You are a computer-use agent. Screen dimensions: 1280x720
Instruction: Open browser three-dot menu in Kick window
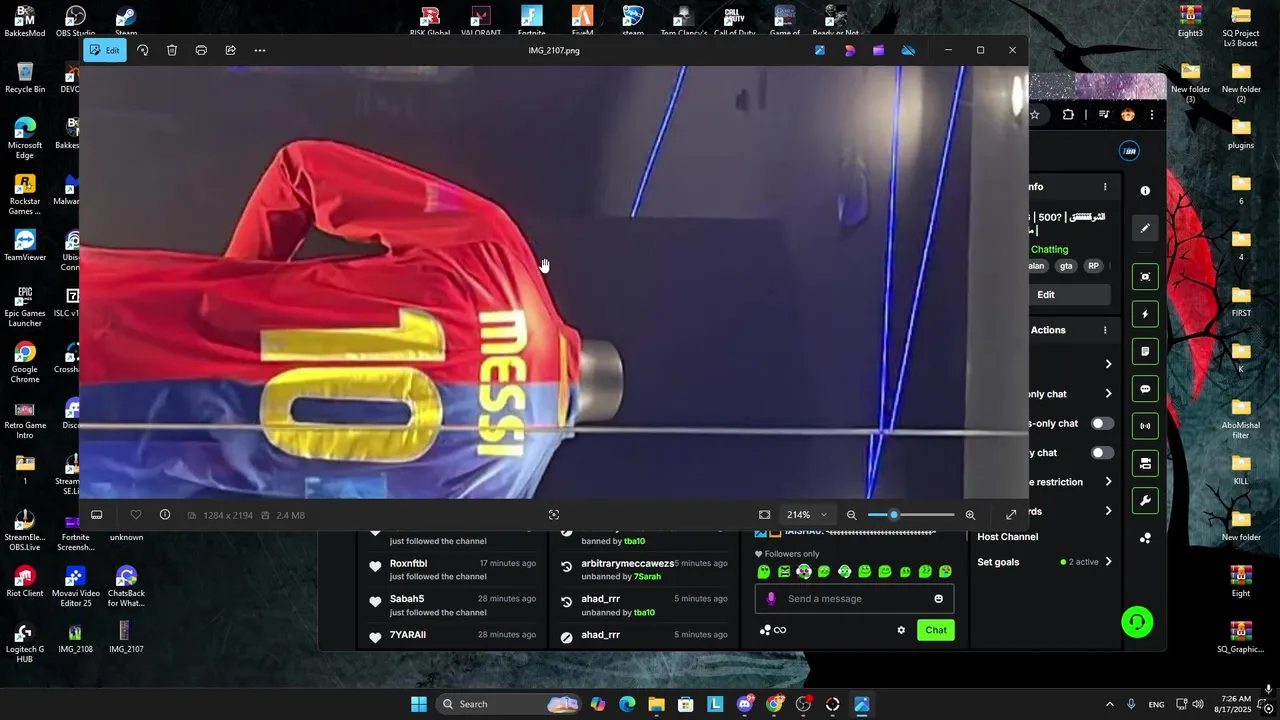click(x=1152, y=115)
